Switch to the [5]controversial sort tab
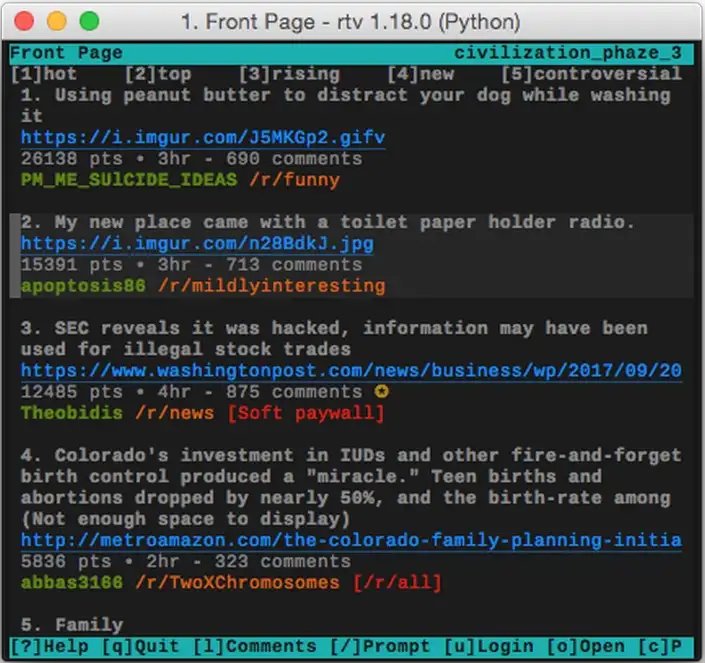Viewport: 705px width, 663px height. point(591,74)
